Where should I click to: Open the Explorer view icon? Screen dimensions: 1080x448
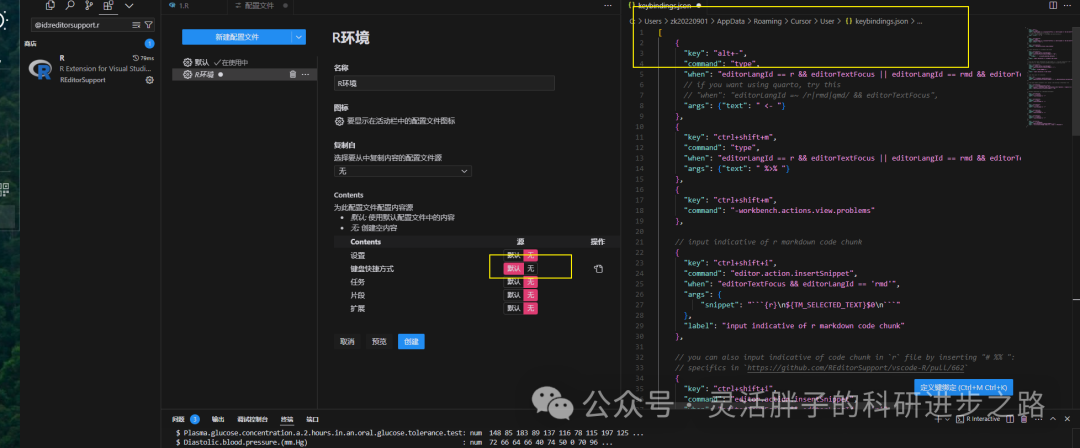(x=50, y=6)
